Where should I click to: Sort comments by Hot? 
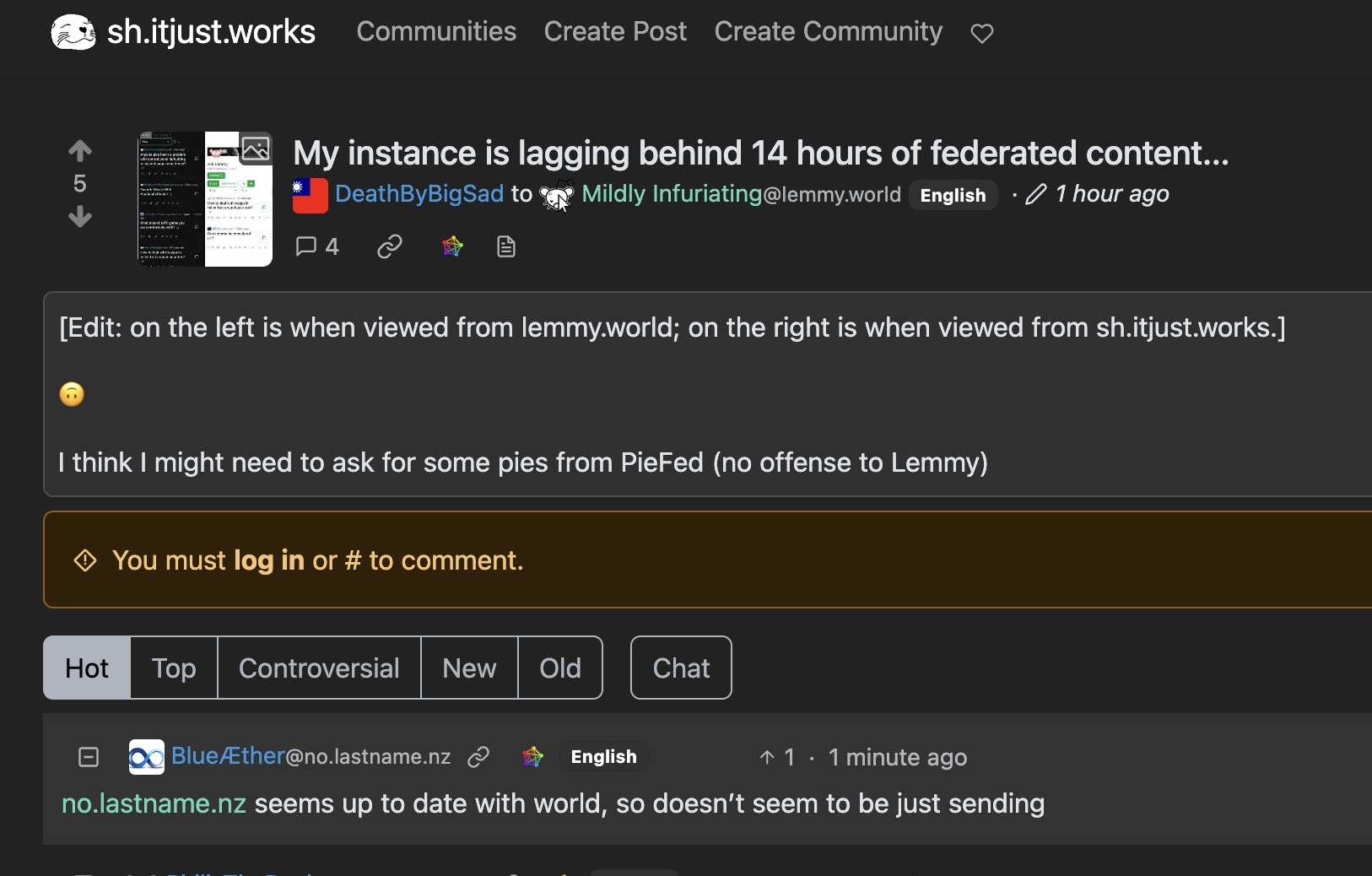pos(87,668)
